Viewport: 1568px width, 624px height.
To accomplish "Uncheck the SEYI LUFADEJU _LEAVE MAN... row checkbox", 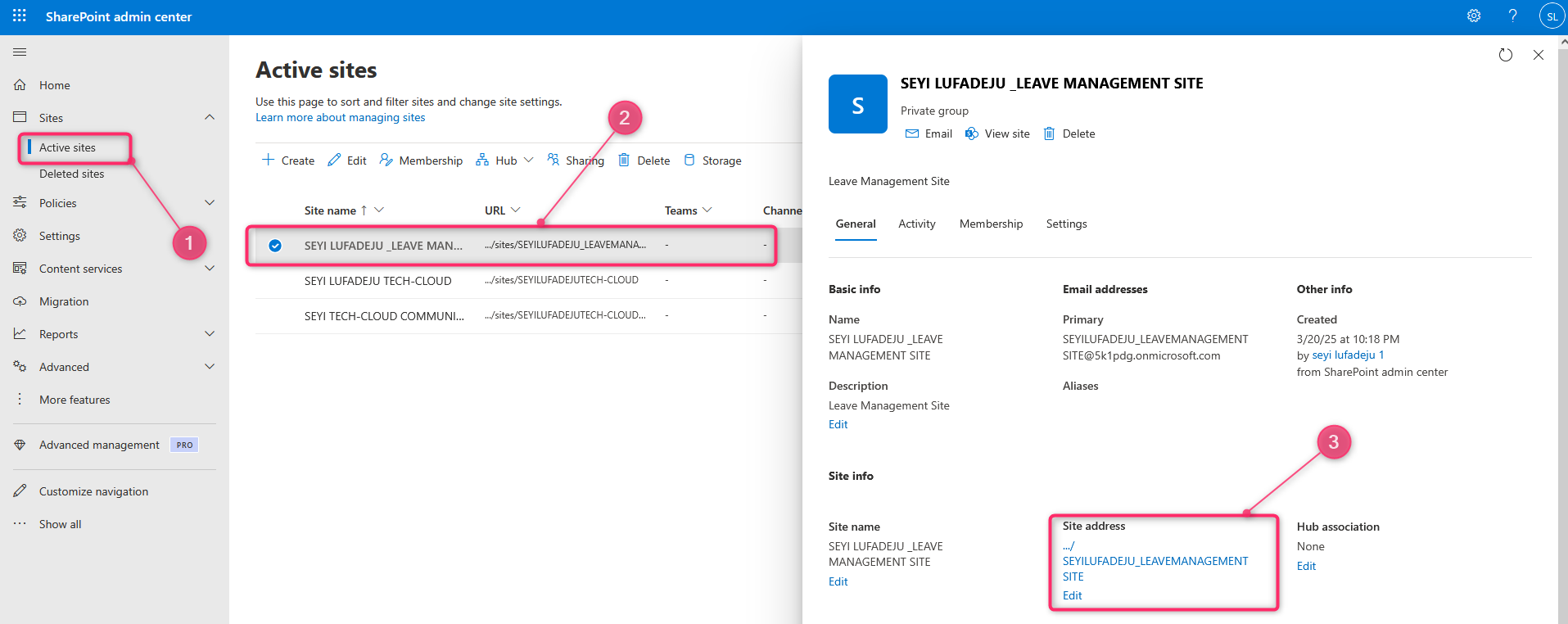I will coord(275,245).
